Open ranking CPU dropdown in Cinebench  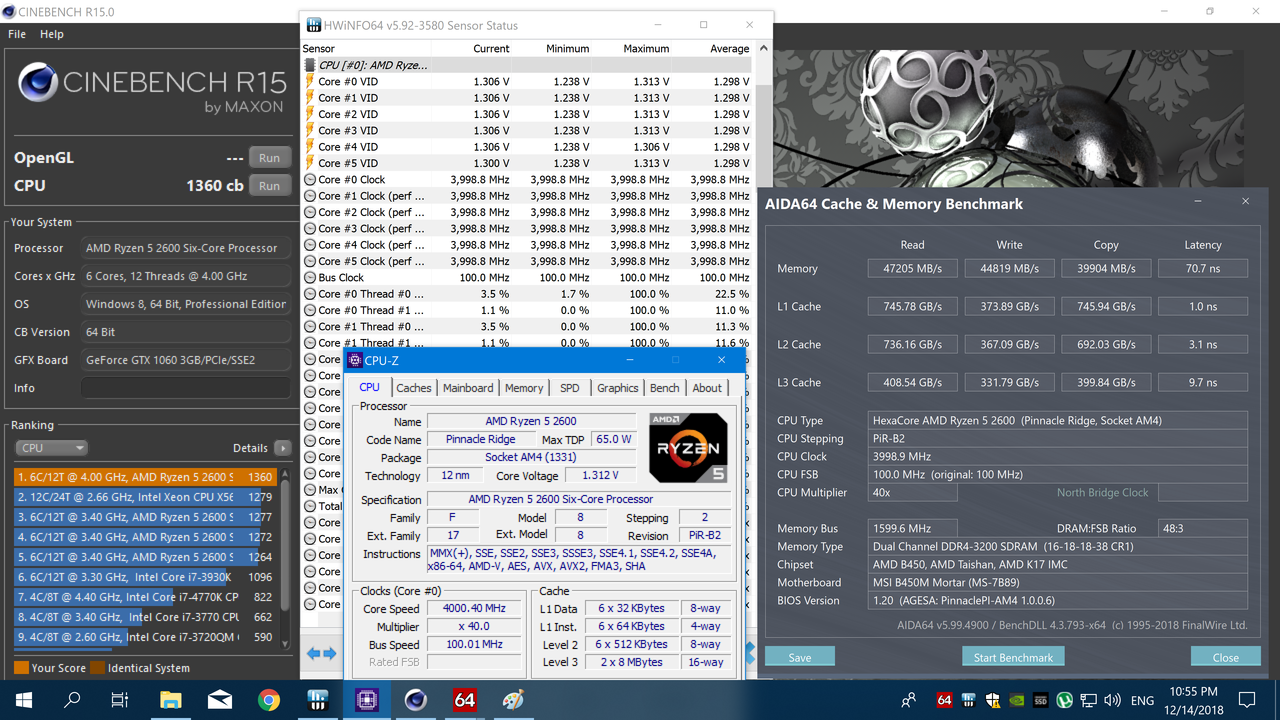pos(52,448)
